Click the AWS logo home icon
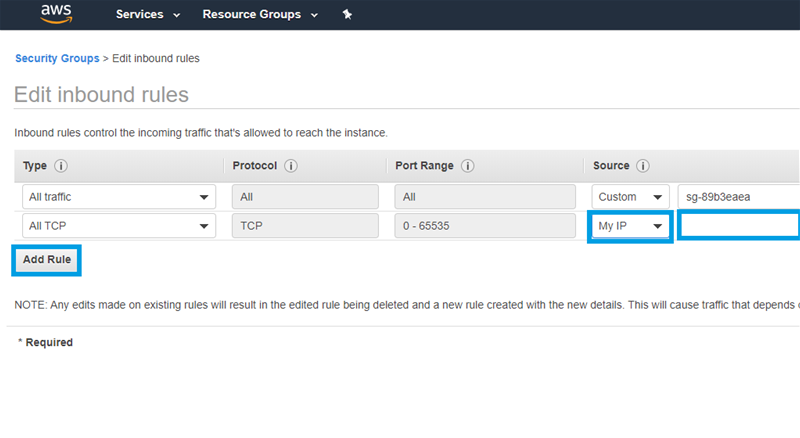The width and height of the screenshot is (800, 438). pos(57,15)
